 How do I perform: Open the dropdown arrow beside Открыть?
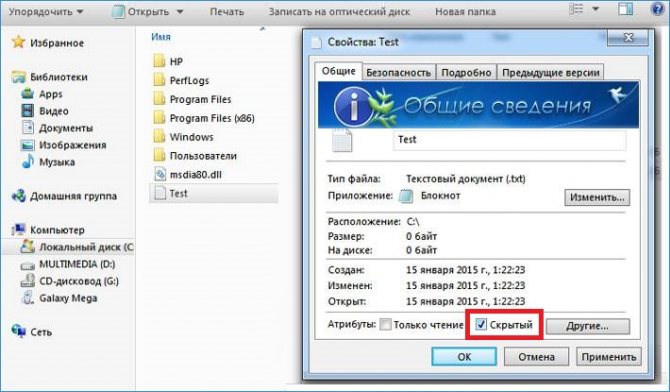click(x=180, y=12)
